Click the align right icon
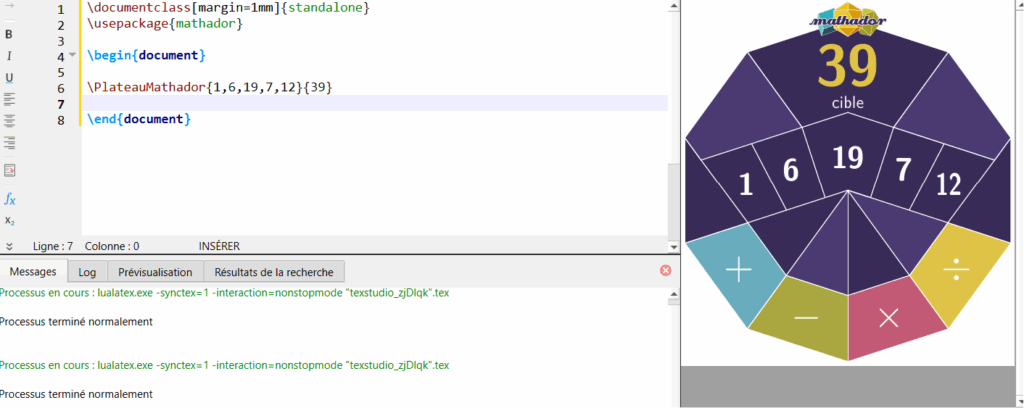This screenshot has height=408, width=1024. [9, 143]
